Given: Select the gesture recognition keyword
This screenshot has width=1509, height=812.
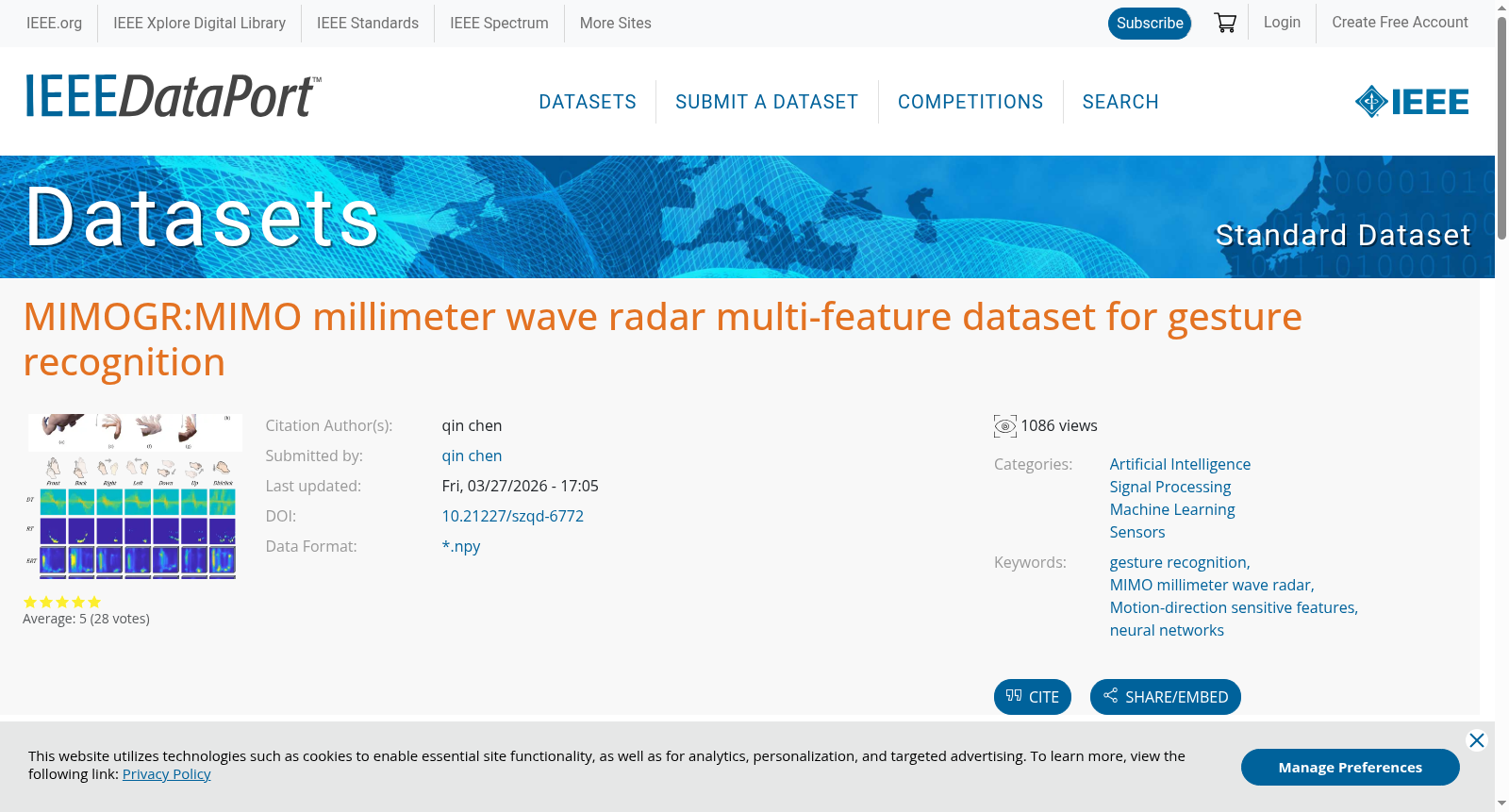Looking at the screenshot, I should coord(1180,562).
